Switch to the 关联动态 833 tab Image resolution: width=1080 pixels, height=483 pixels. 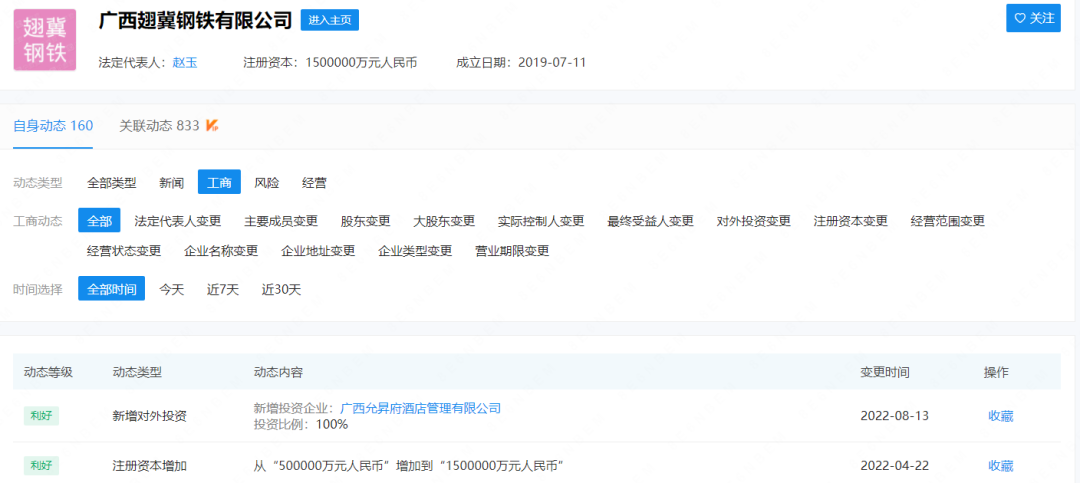coord(159,126)
